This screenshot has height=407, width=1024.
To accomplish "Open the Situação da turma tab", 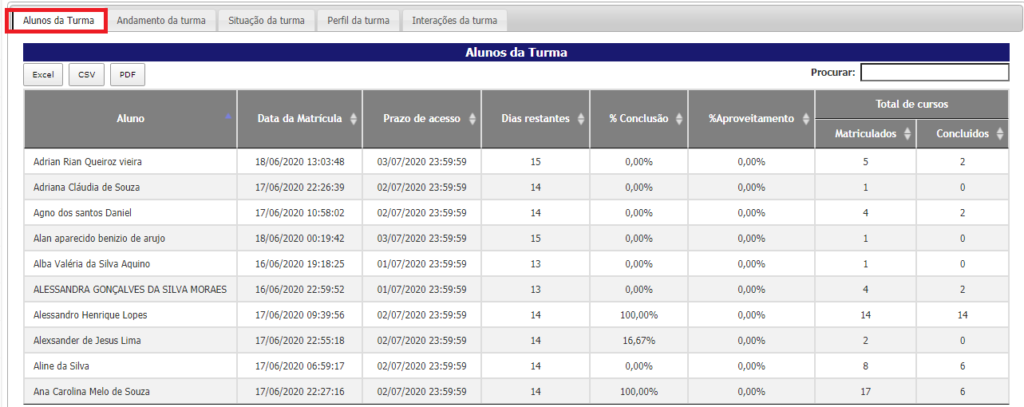I will point(267,20).
